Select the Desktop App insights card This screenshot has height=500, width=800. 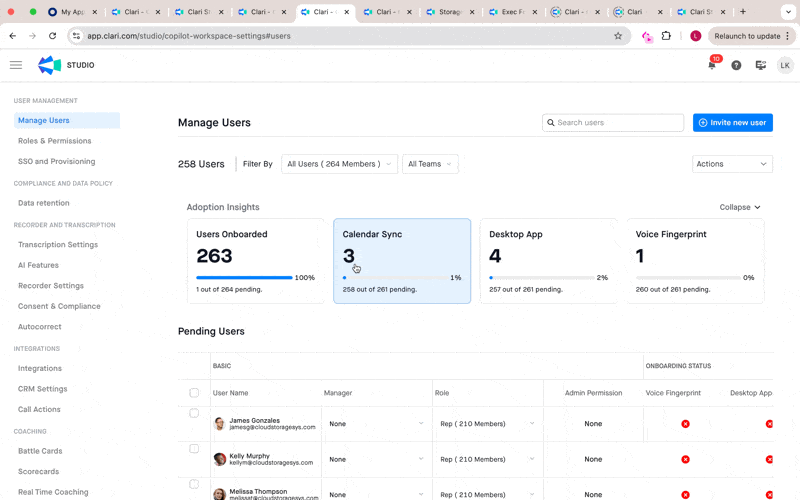548,261
